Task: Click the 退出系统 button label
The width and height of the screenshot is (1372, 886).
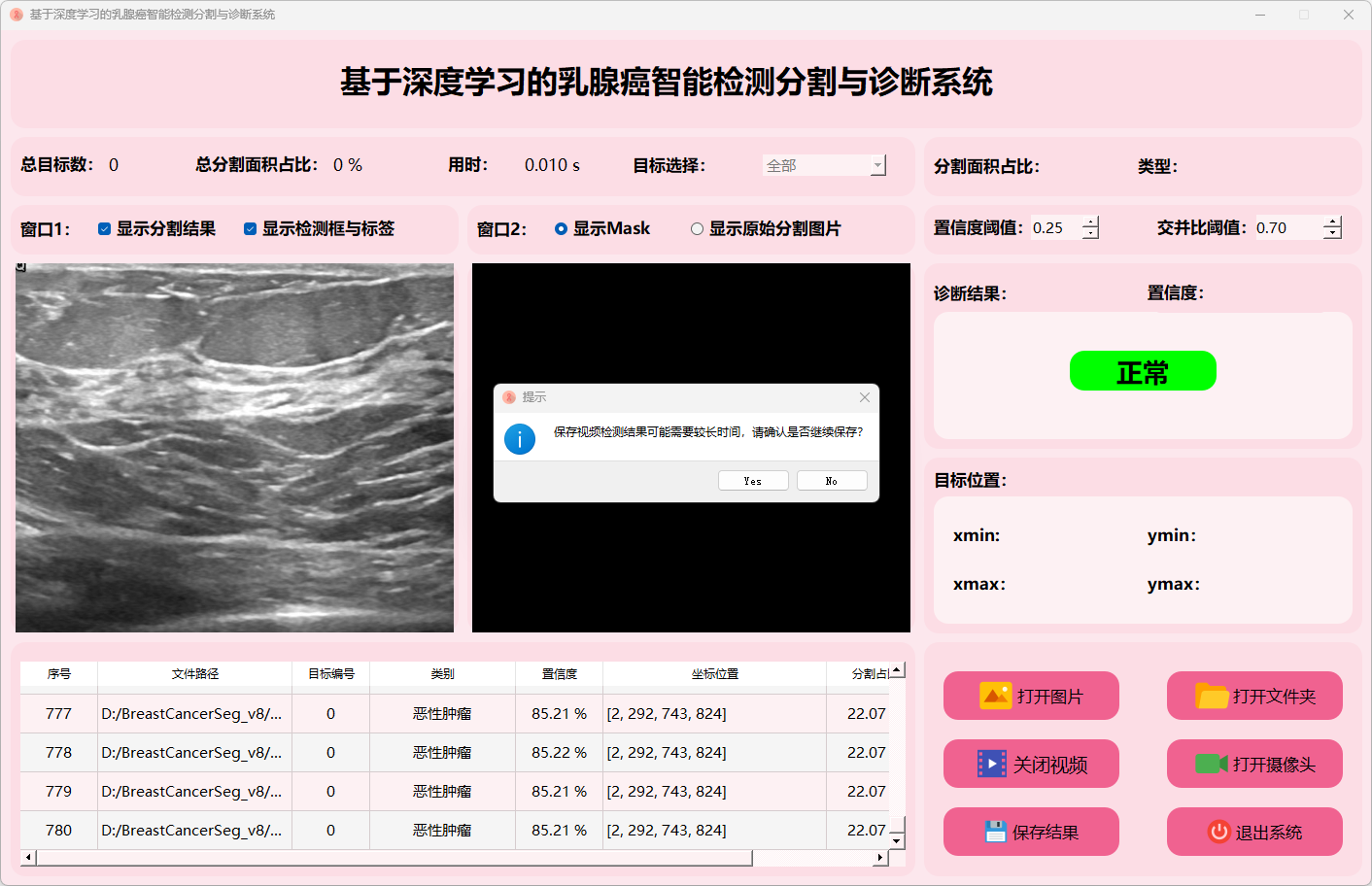Action: [x=1269, y=833]
